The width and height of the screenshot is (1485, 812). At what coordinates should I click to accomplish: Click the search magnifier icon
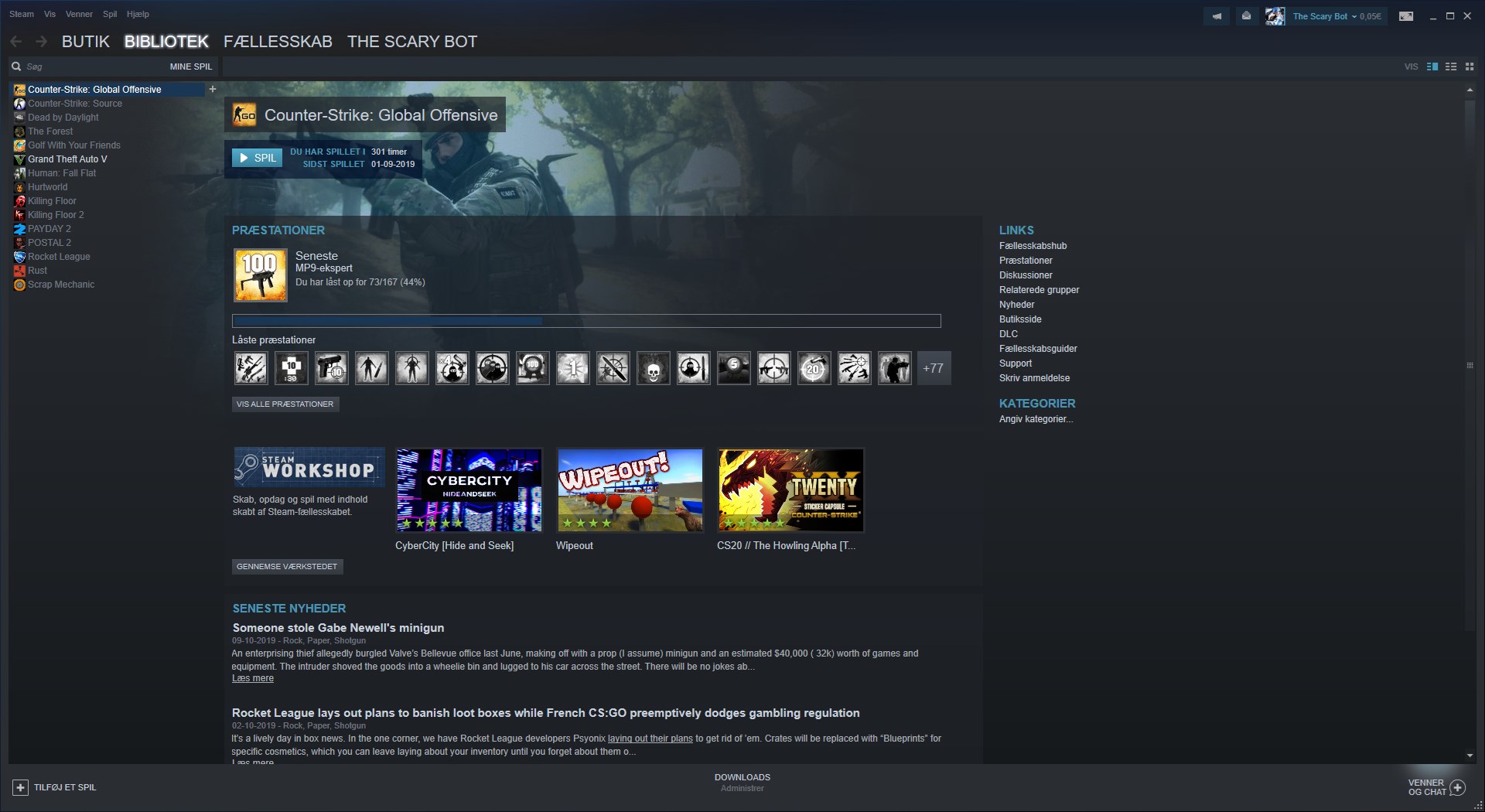tap(16, 67)
